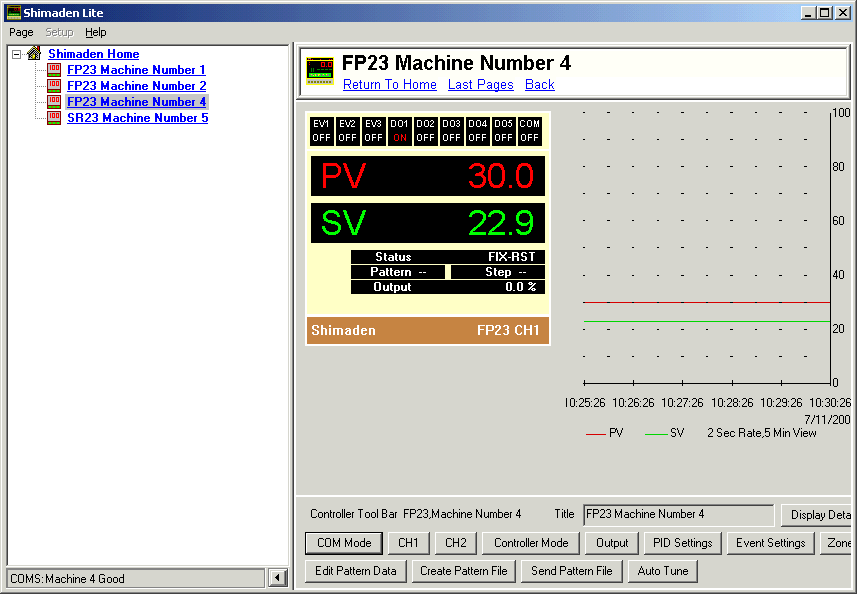The height and width of the screenshot is (594, 857).
Task: Click the left scroll arrow beside status bar
Action: point(278,578)
